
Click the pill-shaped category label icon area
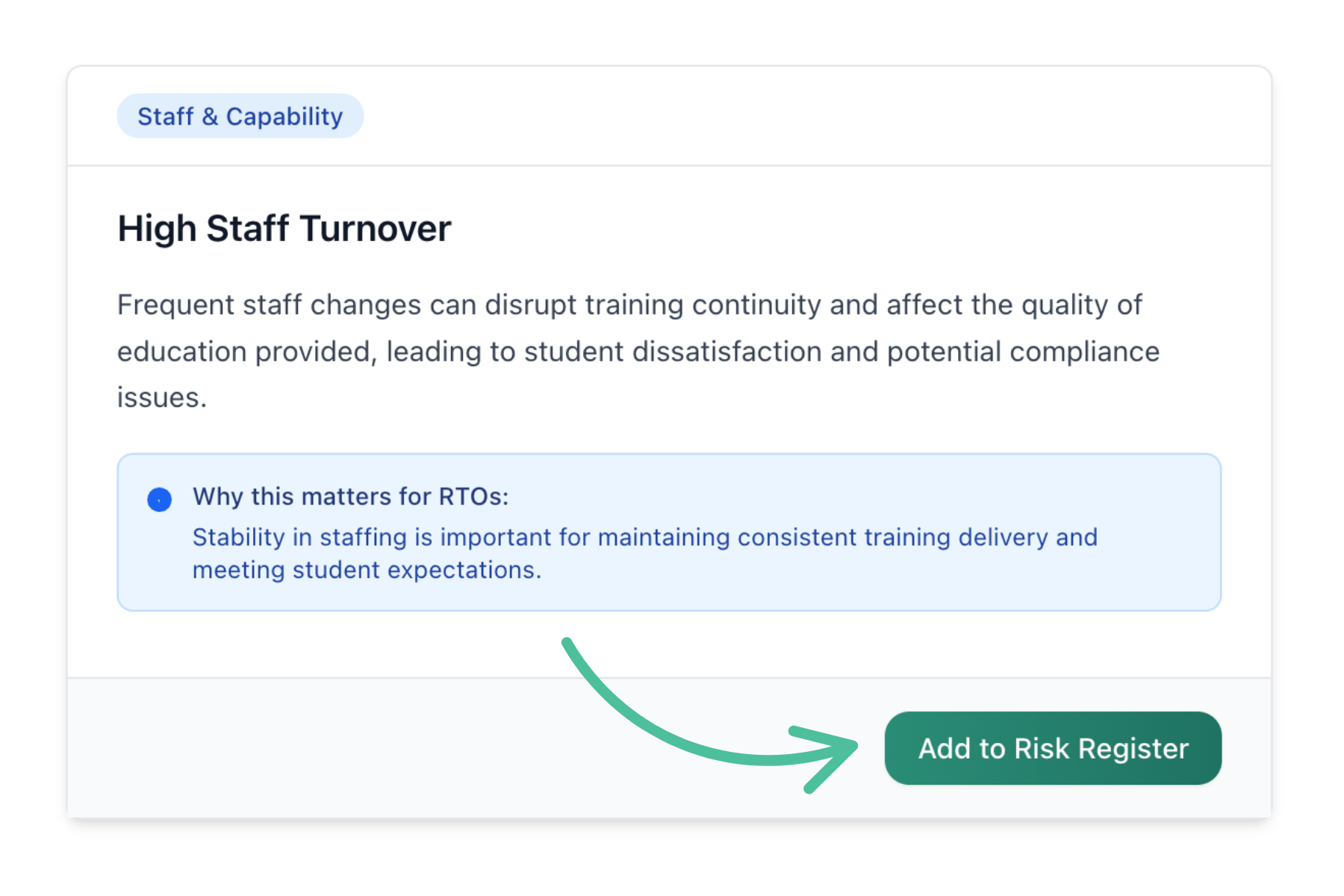click(240, 115)
